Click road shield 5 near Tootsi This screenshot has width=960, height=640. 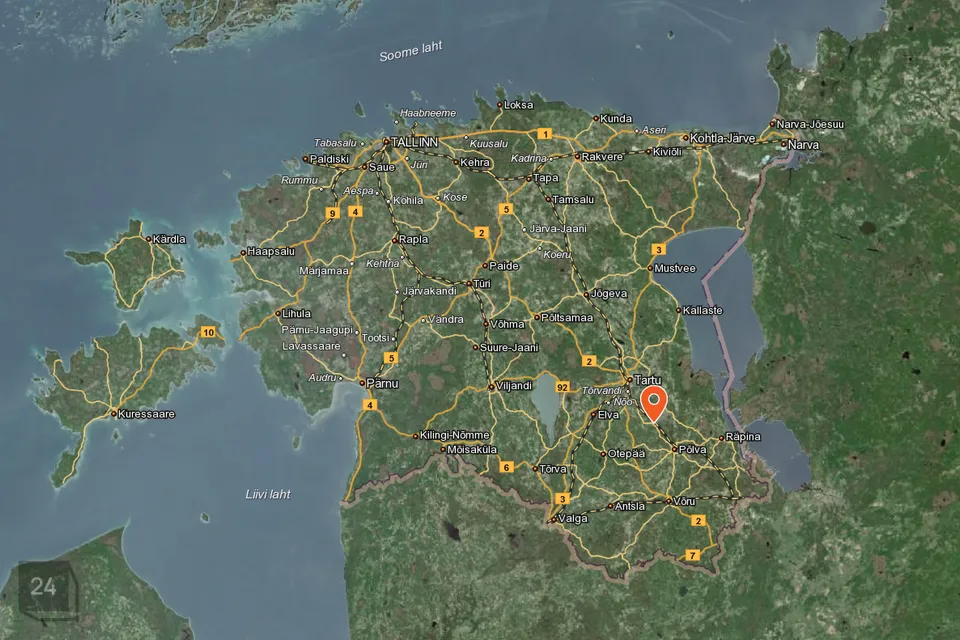point(391,358)
